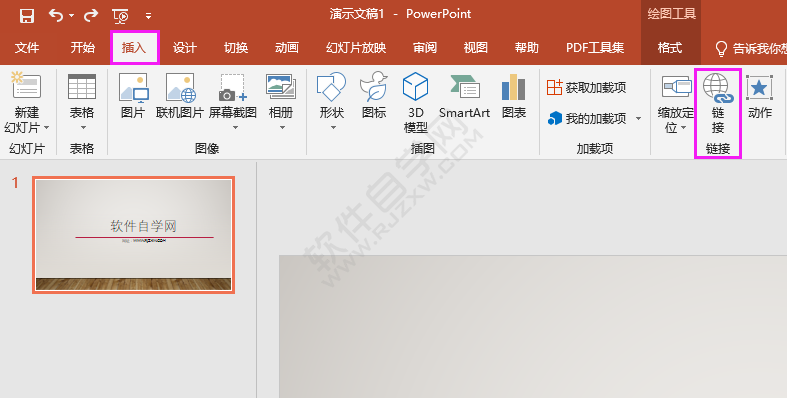787x398 pixels.
Task: Switch to the 格式 drawing tools tab
Action: [670, 48]
